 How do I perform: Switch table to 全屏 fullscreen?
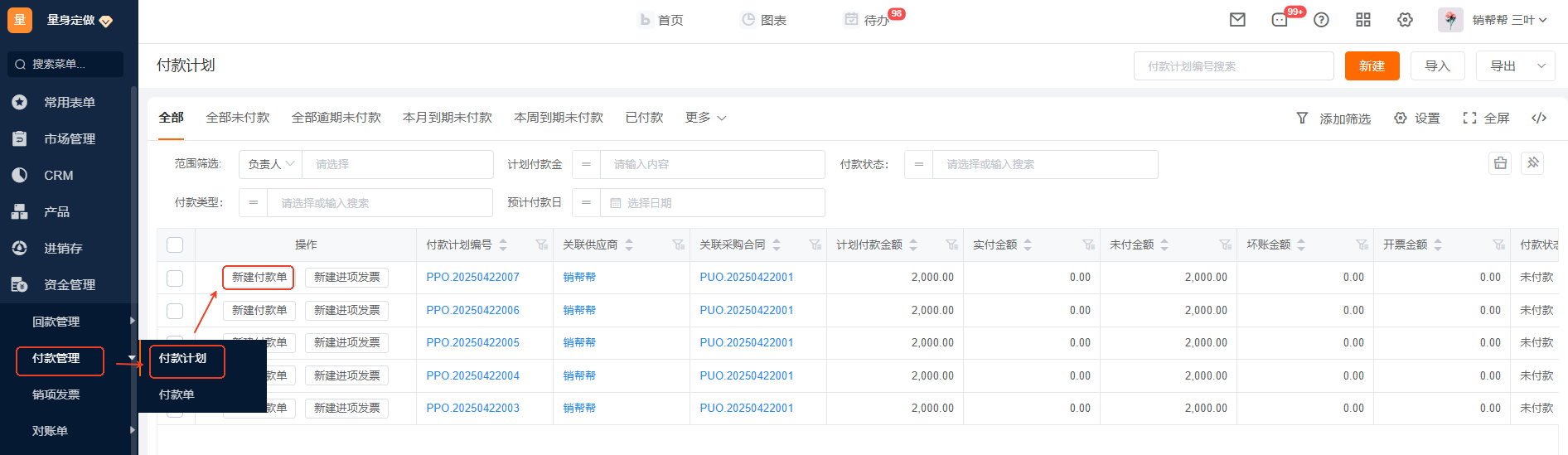coord(1486,119)
